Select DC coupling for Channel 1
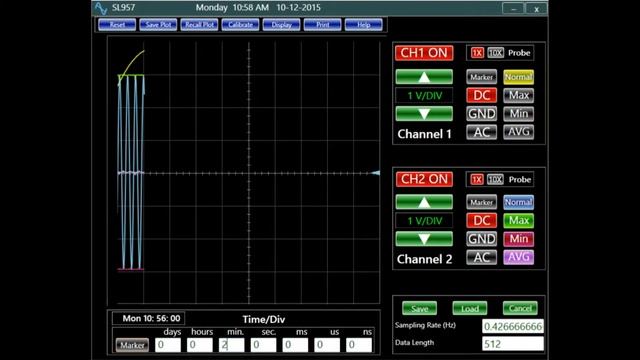The width and height of the screenshot is (640, 360). (x=482, y=96)
